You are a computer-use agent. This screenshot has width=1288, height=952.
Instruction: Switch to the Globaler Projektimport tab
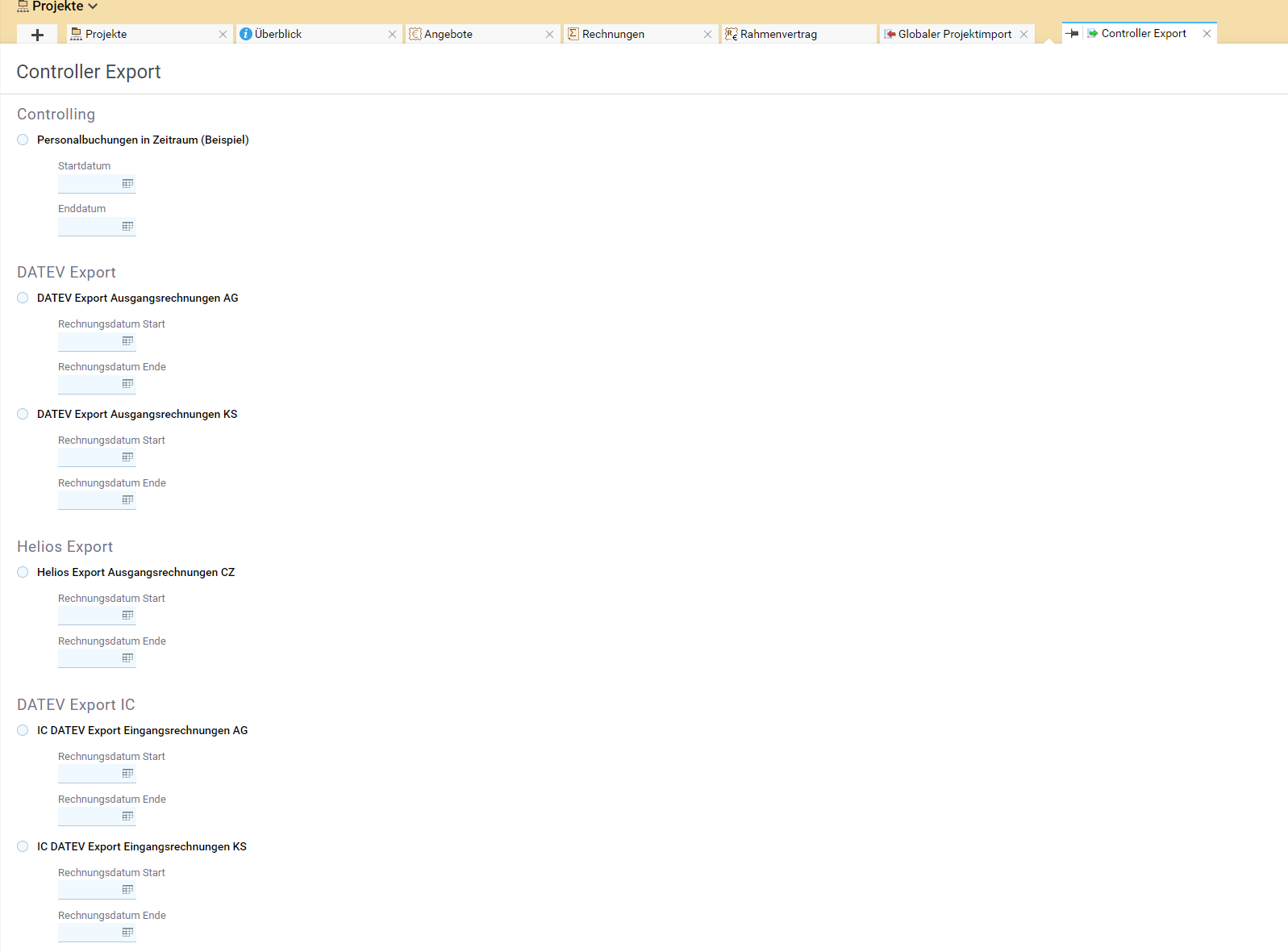point(957,34)
